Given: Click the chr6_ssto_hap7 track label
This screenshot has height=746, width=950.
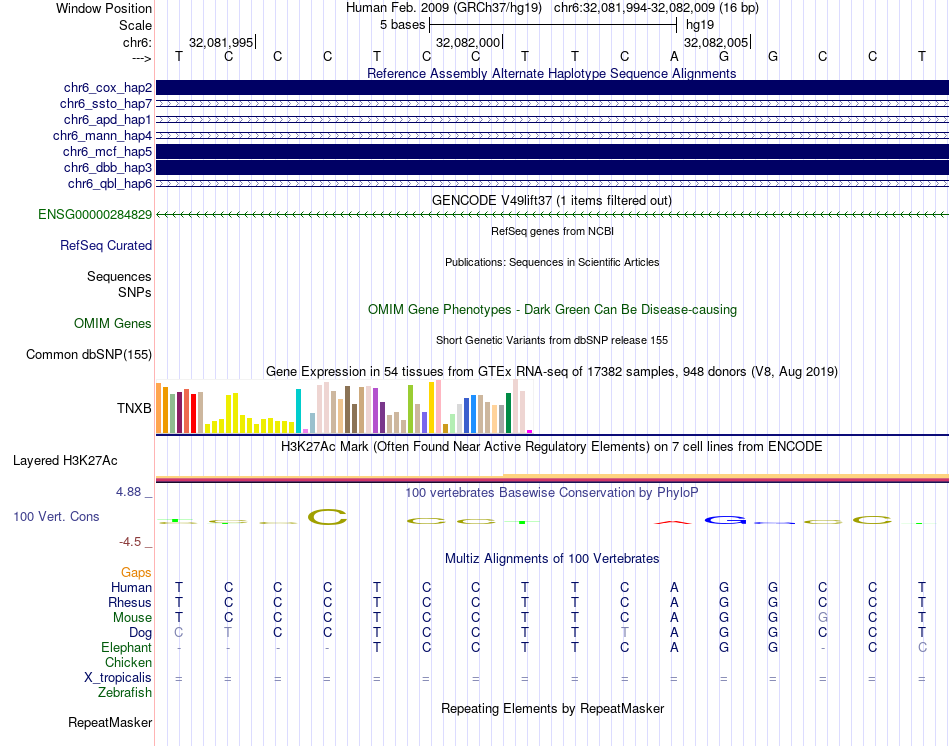Looking at the screenshot, I should pyautogui.click(x=106, y=104).
